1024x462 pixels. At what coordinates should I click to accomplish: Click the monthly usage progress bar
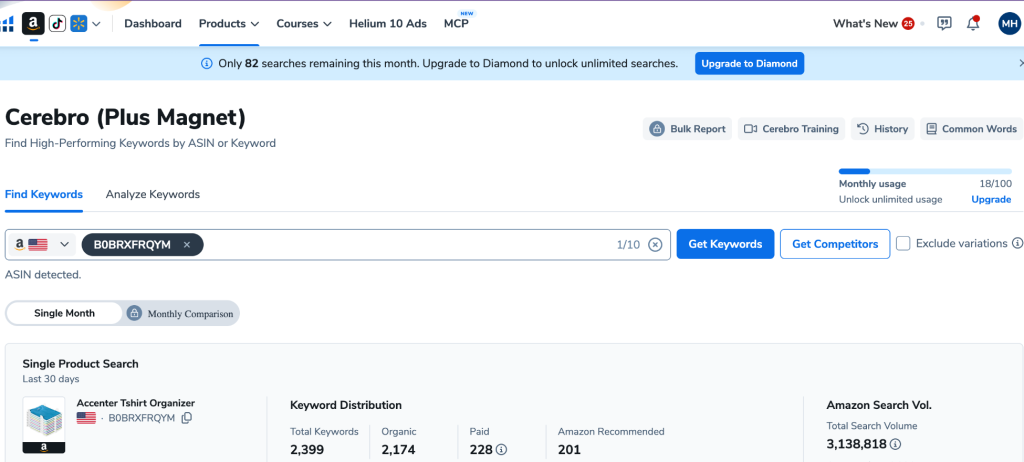point(925,171)
